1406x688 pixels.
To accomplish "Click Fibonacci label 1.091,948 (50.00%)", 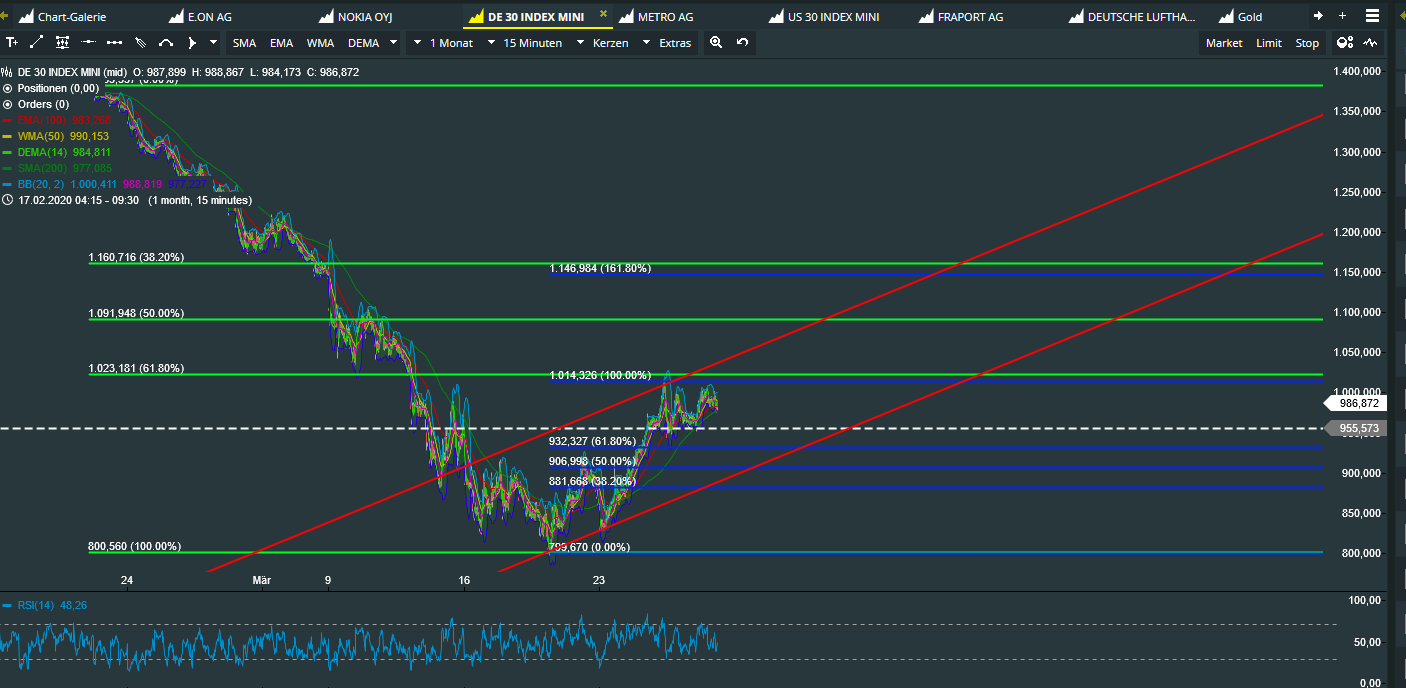I will coord(136,313).
